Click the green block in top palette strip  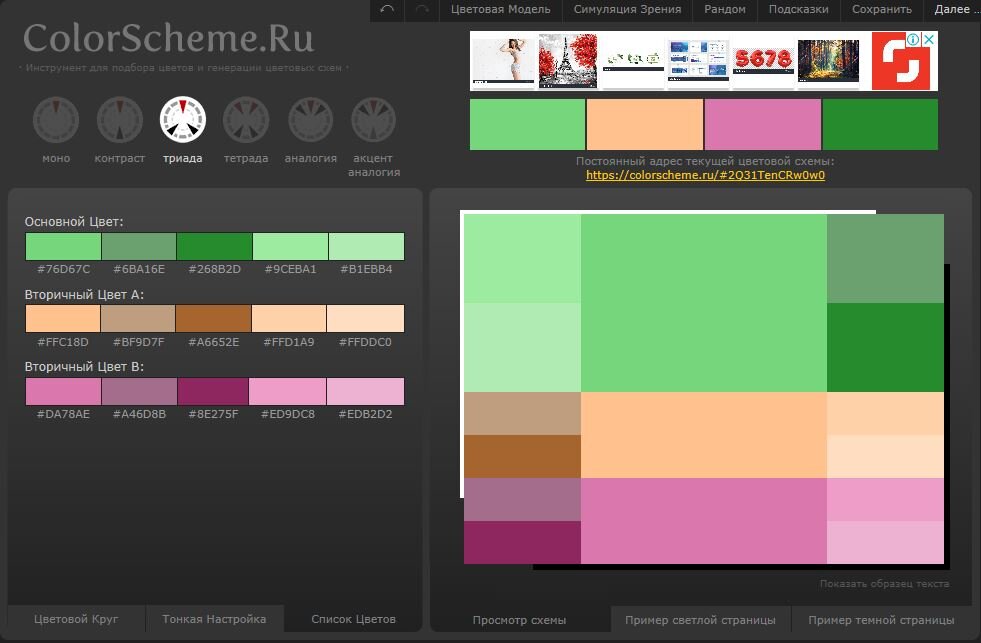point(527,124)
